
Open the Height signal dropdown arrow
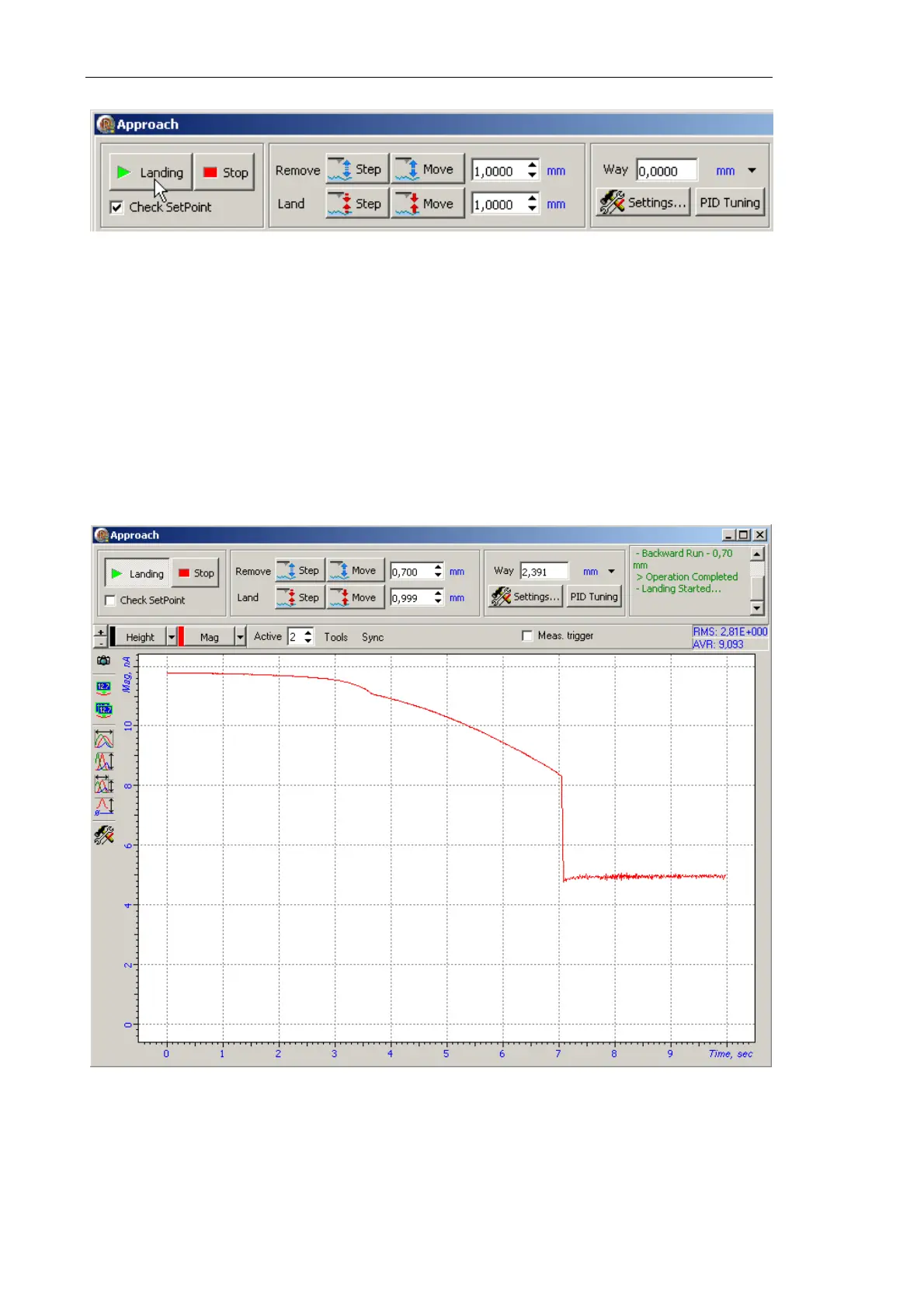coord(172,637)
